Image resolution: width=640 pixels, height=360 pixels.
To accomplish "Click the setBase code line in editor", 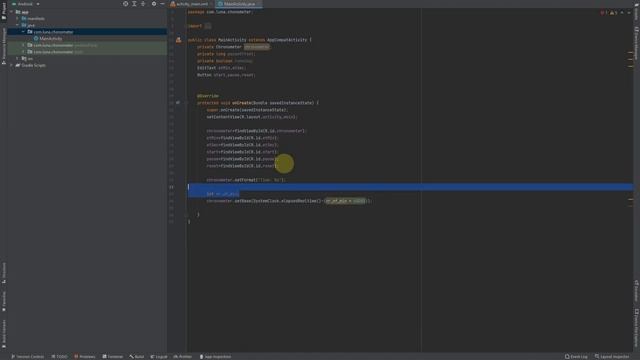I will pos(289,201).
